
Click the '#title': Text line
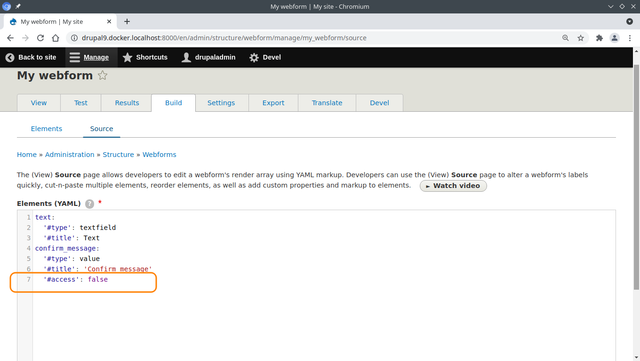pyautogui.click(x=71, y=238)
